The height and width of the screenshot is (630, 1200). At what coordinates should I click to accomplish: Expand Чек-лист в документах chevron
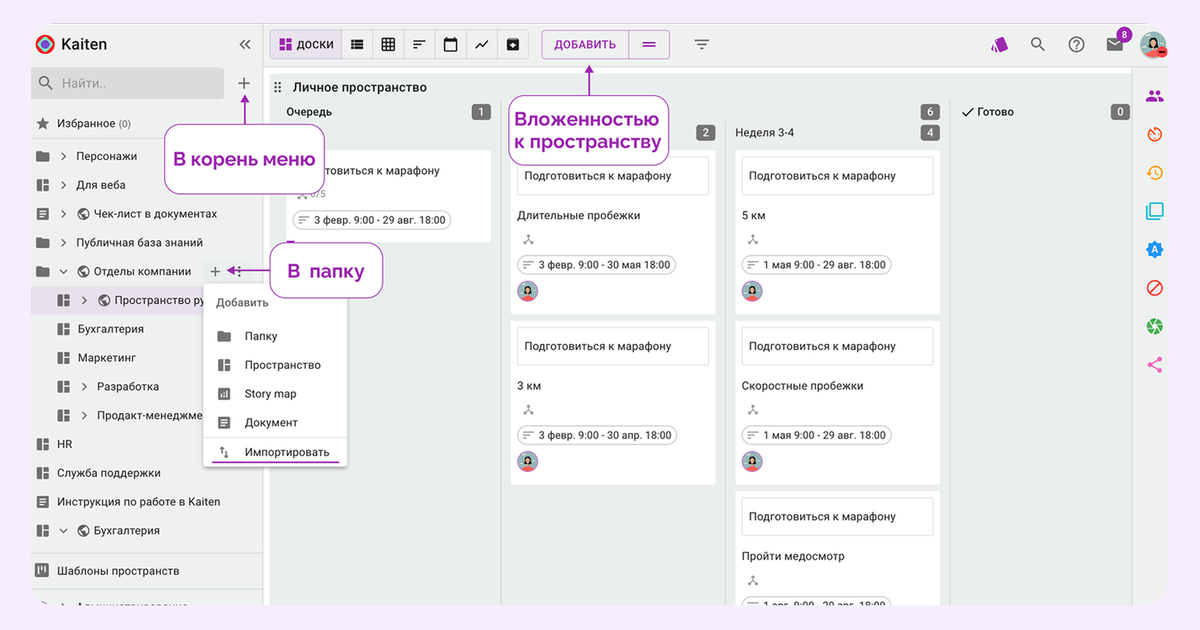[x=63, y=214]
